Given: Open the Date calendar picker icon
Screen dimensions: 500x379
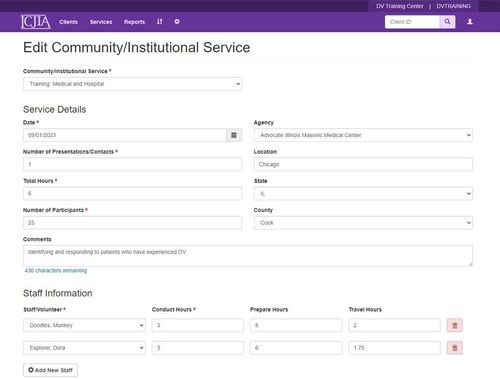Looking at the screenshot, I should pyautogui.click(x=234, y=135).
